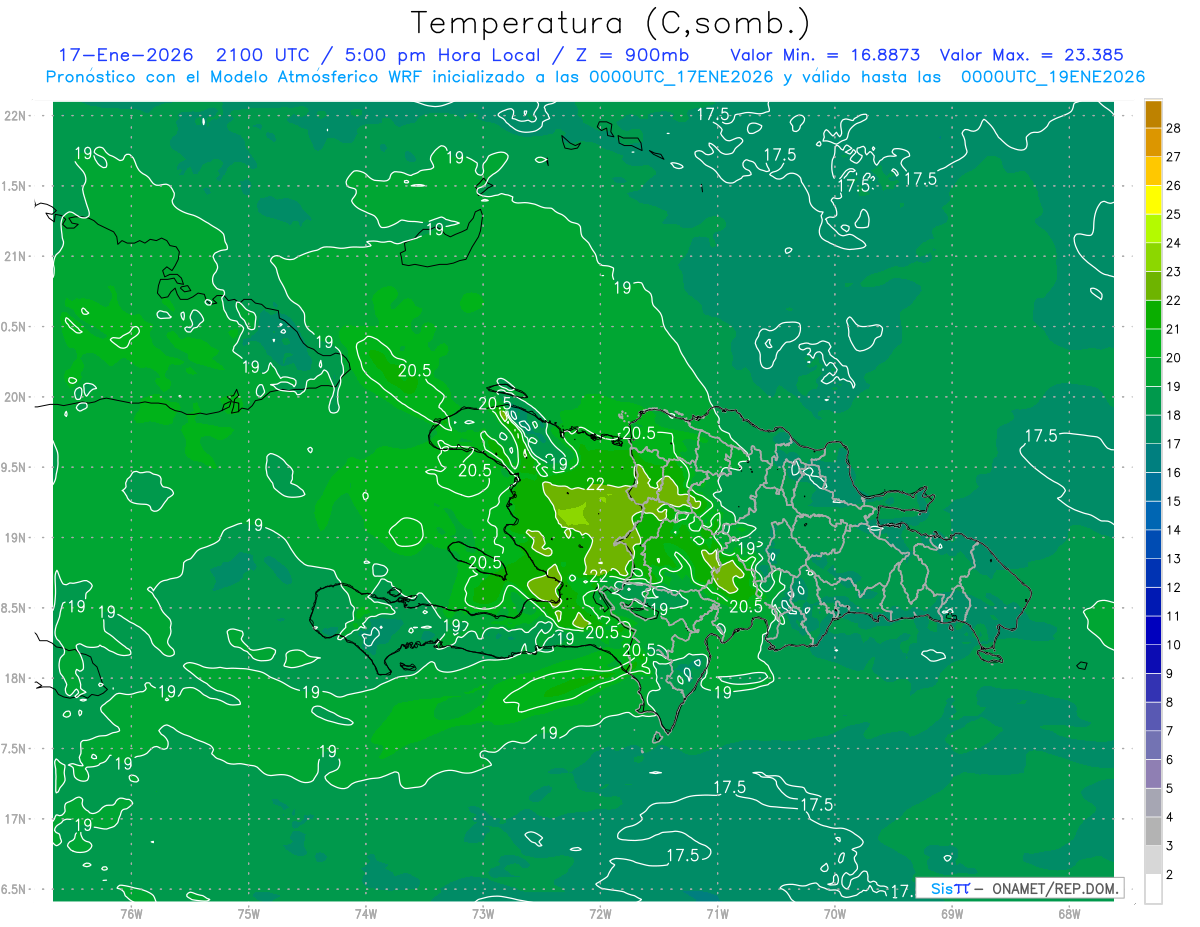1200x927 pixels.
Task: Click the '2100 UTC' time text
Action: (x=265, y=55)
